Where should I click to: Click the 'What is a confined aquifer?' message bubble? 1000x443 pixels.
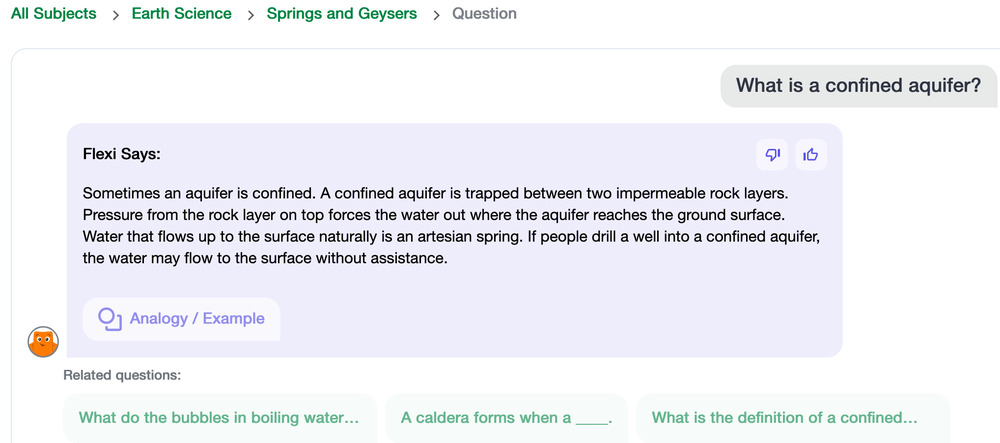[858, 85]
